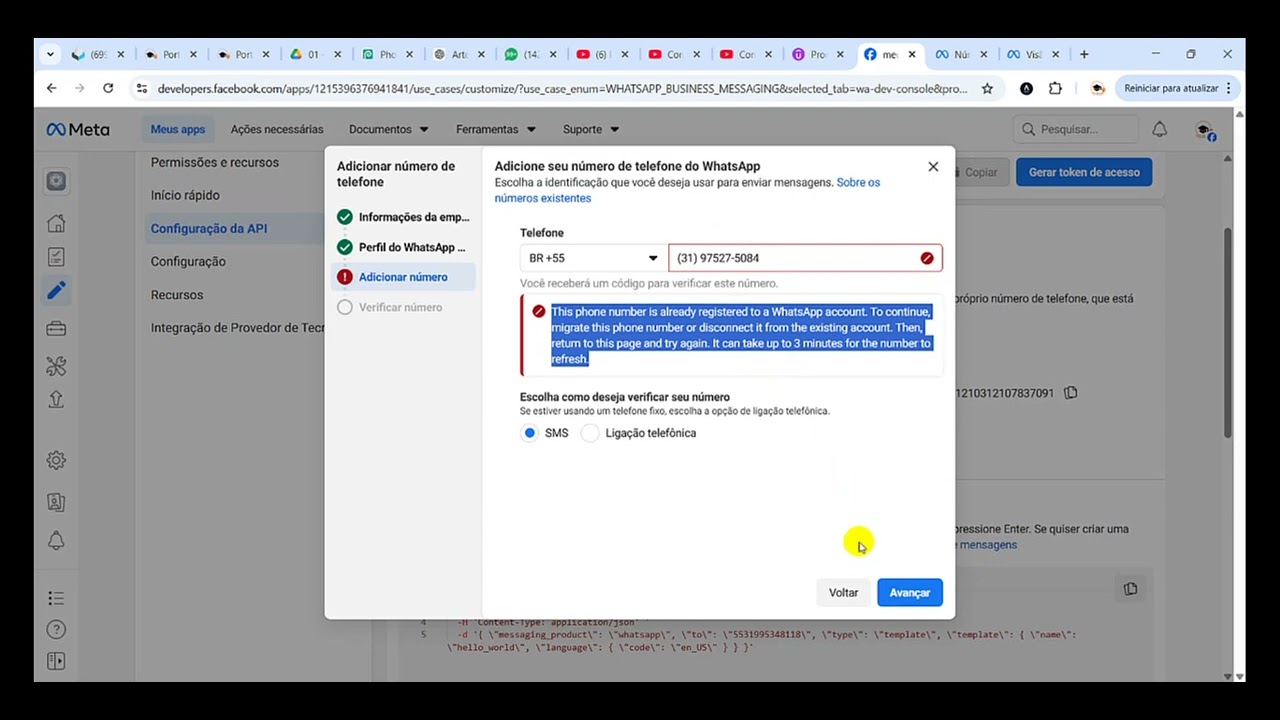Open the BR +55 country code dropdown
The height and width of the screenshot is (720, 1280).
point(594,258)
